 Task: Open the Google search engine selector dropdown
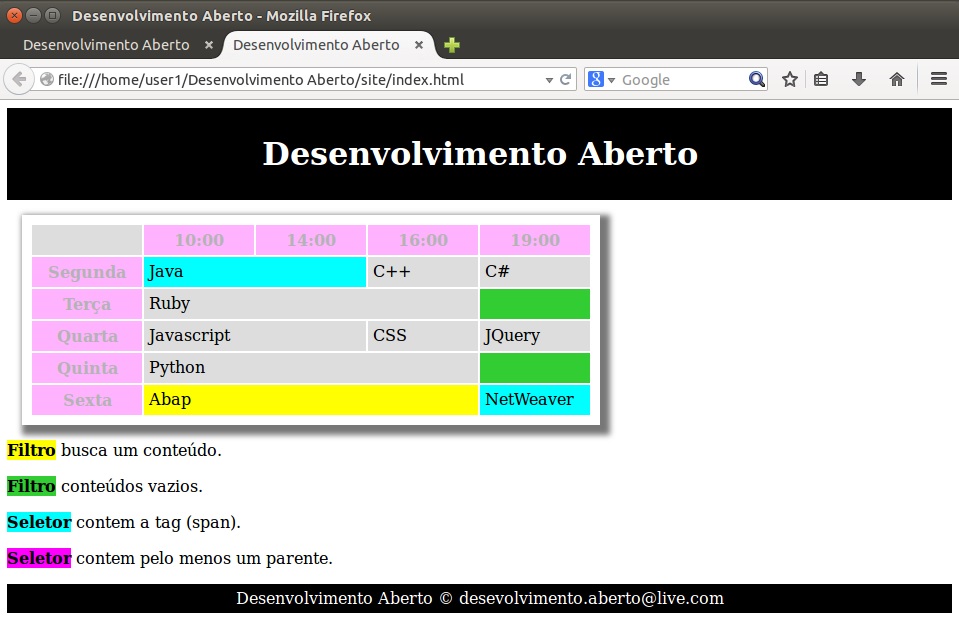pos(602,80)
